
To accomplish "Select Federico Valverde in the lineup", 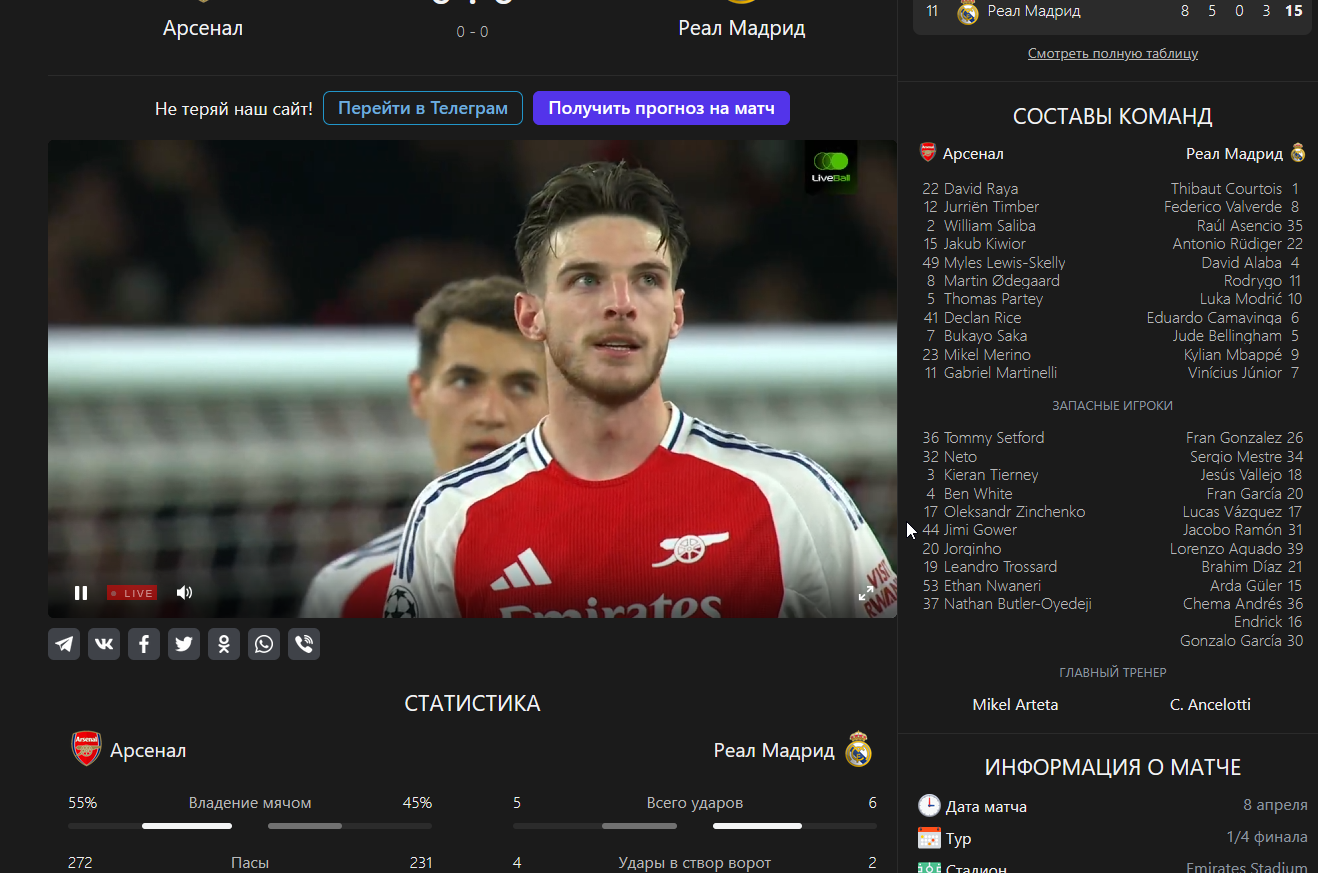I will [1223, 207].
